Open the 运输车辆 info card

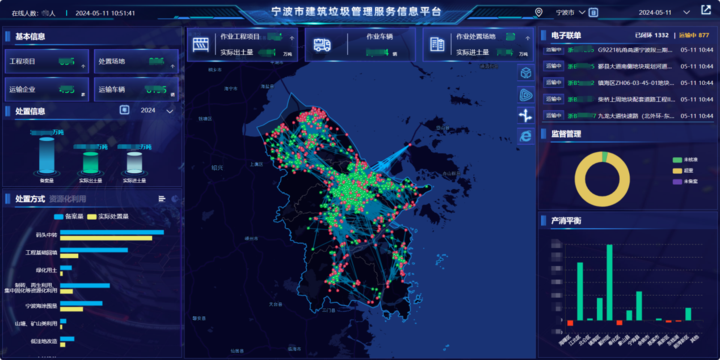136,89
